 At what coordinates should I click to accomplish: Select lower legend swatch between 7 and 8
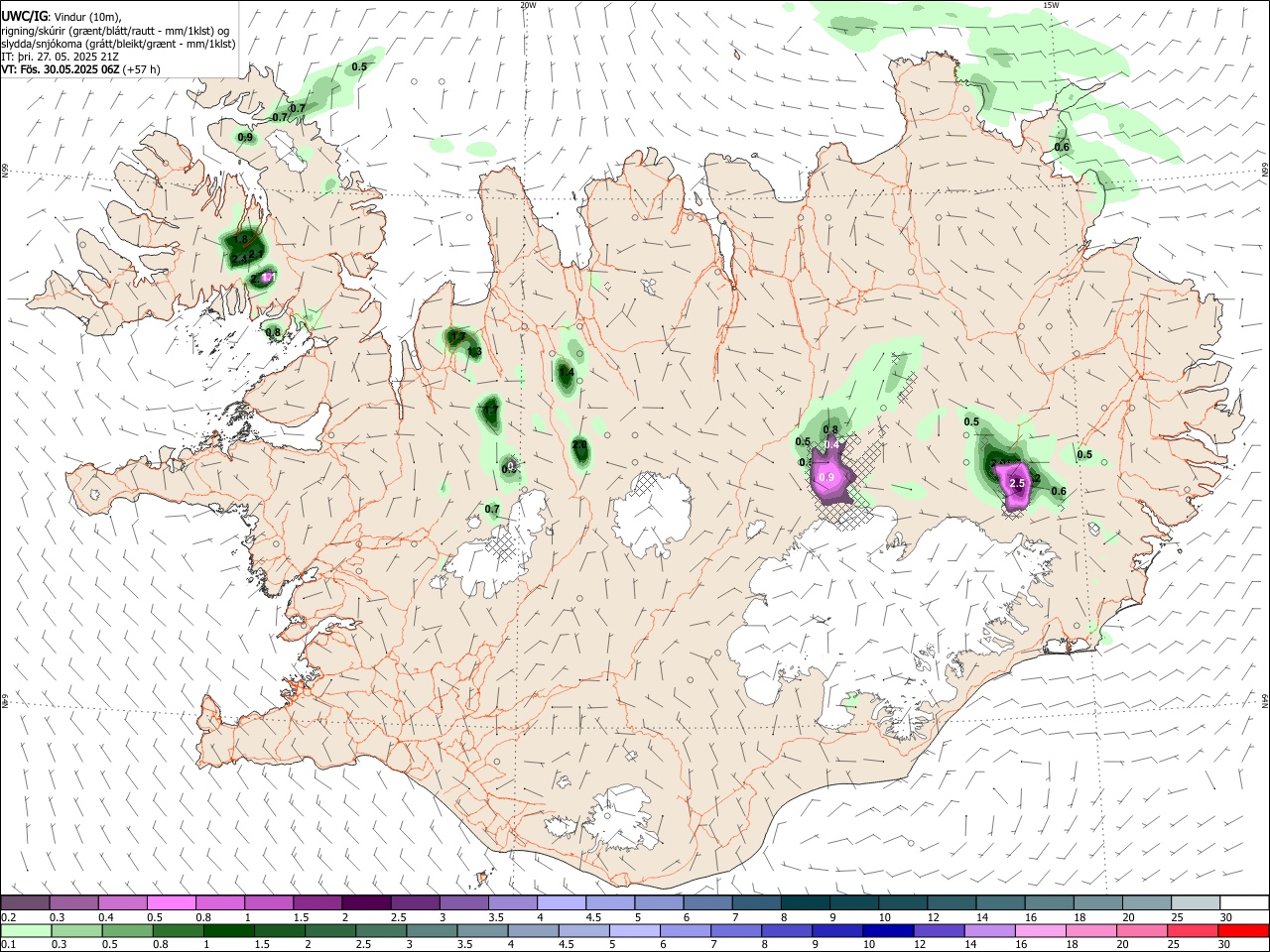coord(734,930)
